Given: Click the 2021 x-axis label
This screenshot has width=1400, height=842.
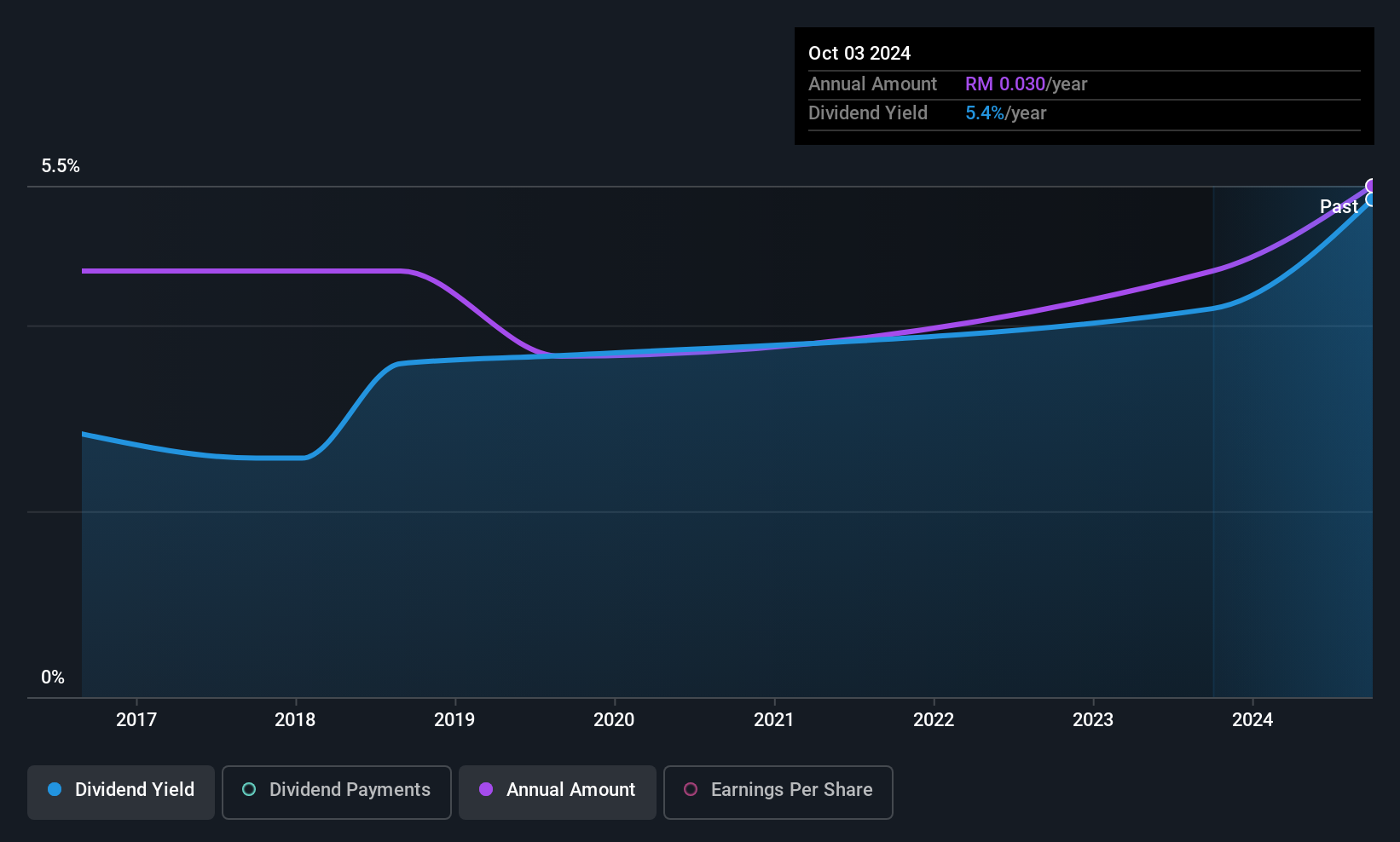Looking at the screenshot, I should [774, 720].
